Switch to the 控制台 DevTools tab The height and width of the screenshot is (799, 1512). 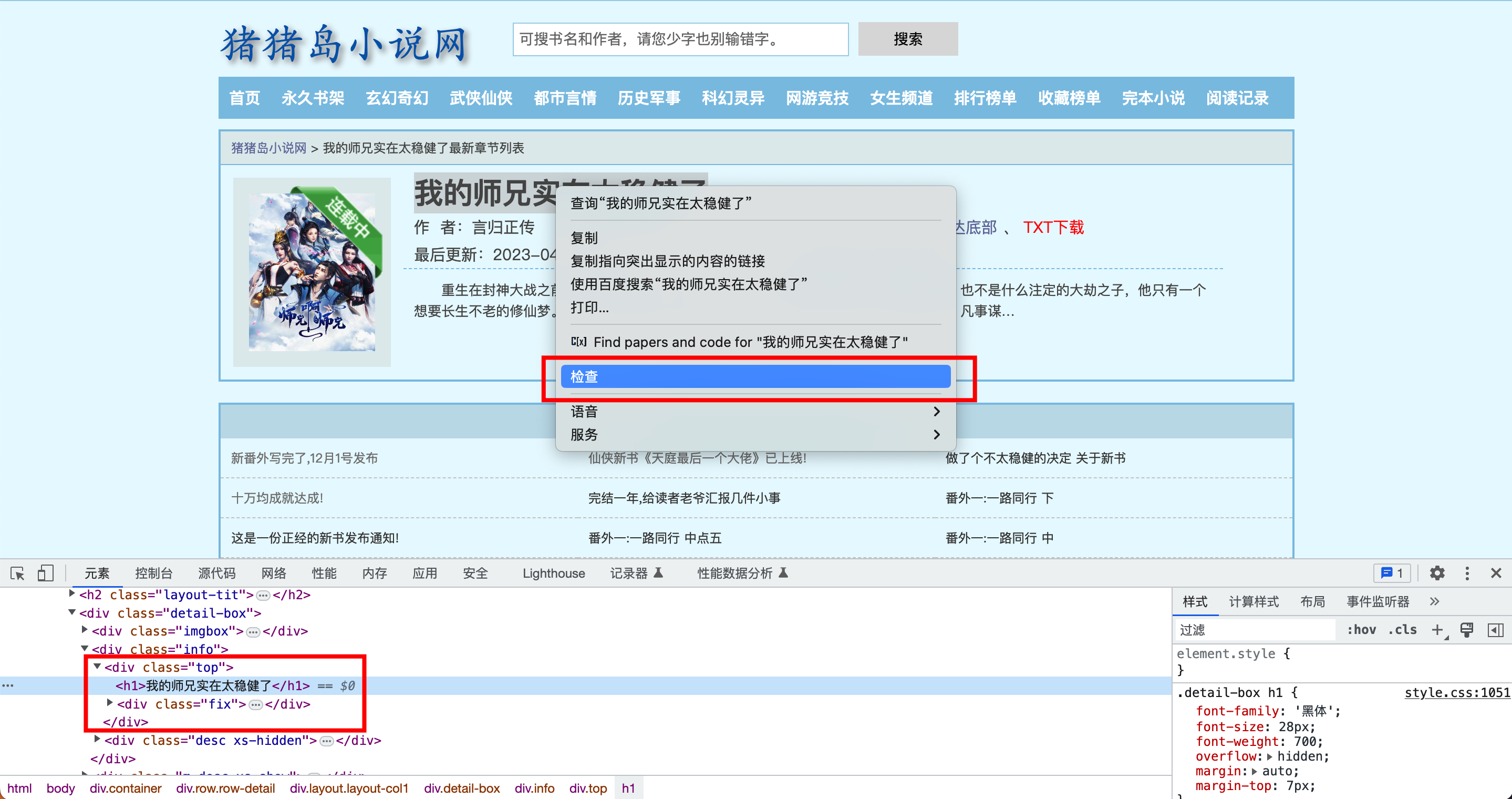[153, 573]
